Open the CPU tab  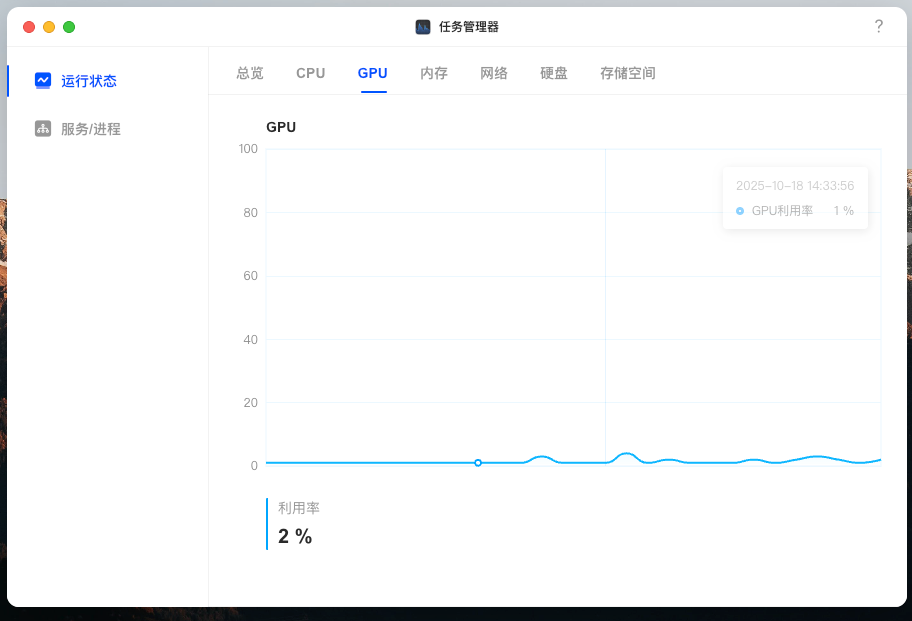pos(310,73)
